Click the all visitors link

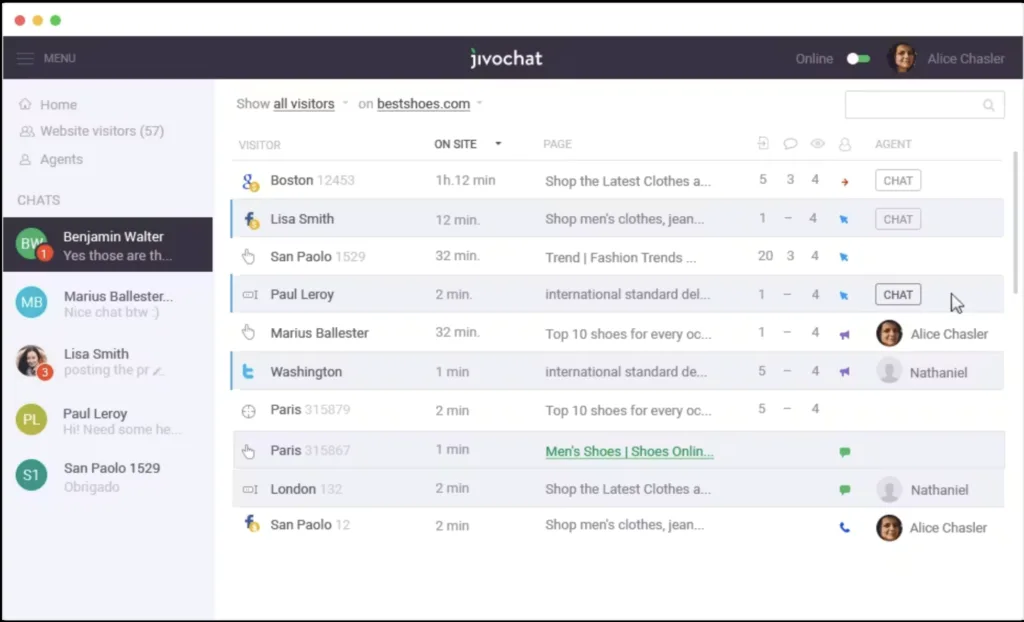point(304,103)
